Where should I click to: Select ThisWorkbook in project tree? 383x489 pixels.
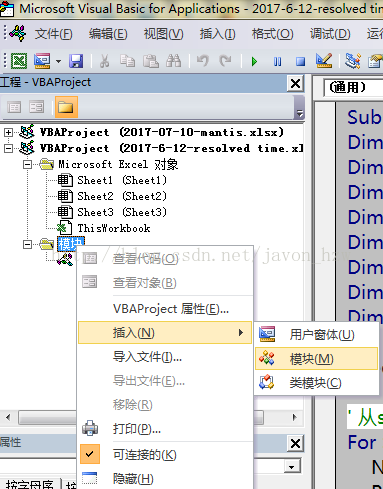click(114, 228)
